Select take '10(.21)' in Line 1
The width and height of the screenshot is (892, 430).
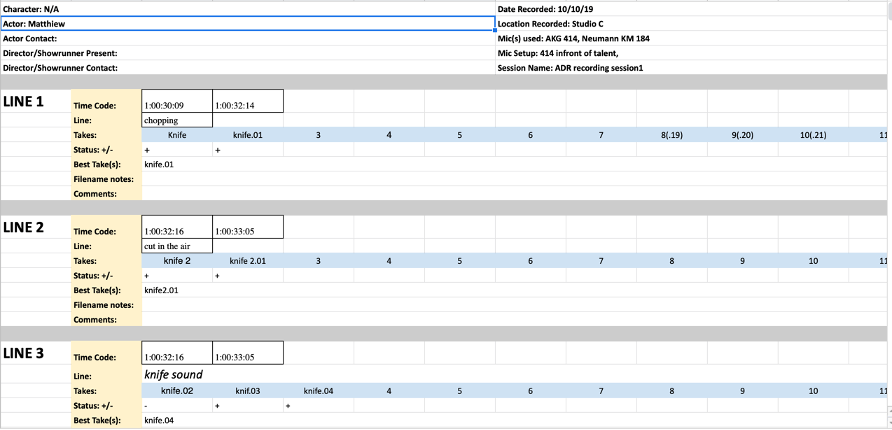pos(813,135)
